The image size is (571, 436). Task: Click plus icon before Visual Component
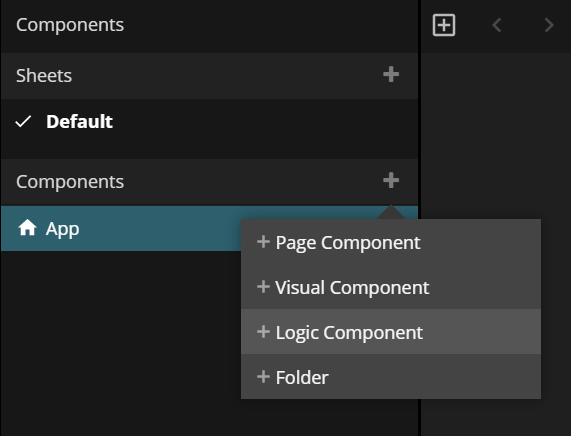click(x=263, y=287)
